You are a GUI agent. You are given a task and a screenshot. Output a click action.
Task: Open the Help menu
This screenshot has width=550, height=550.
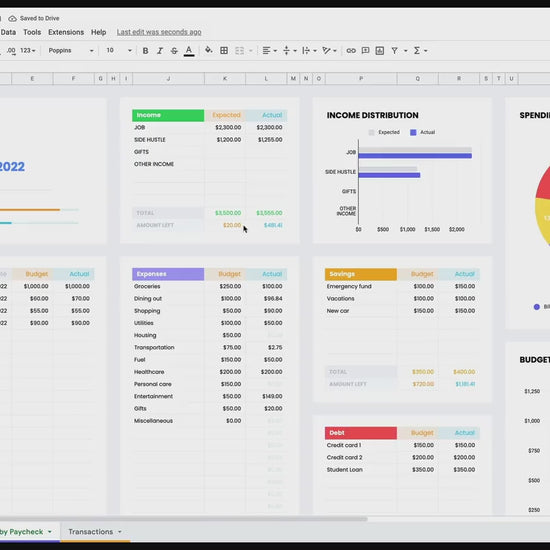99,32
